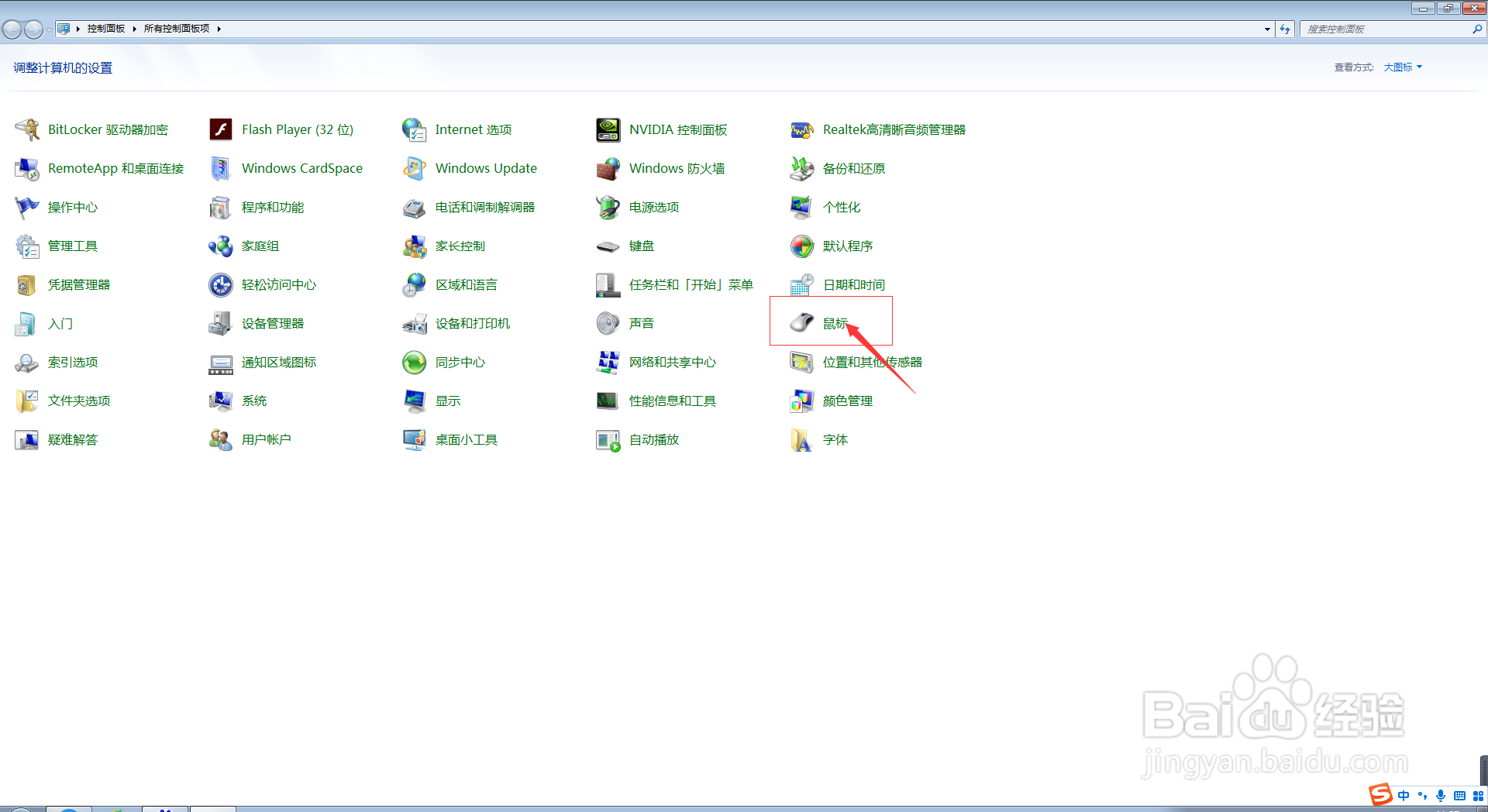The image size is (1488, 812).
Task: Open the 文件夹选项 folder icon
Action: 27,401
